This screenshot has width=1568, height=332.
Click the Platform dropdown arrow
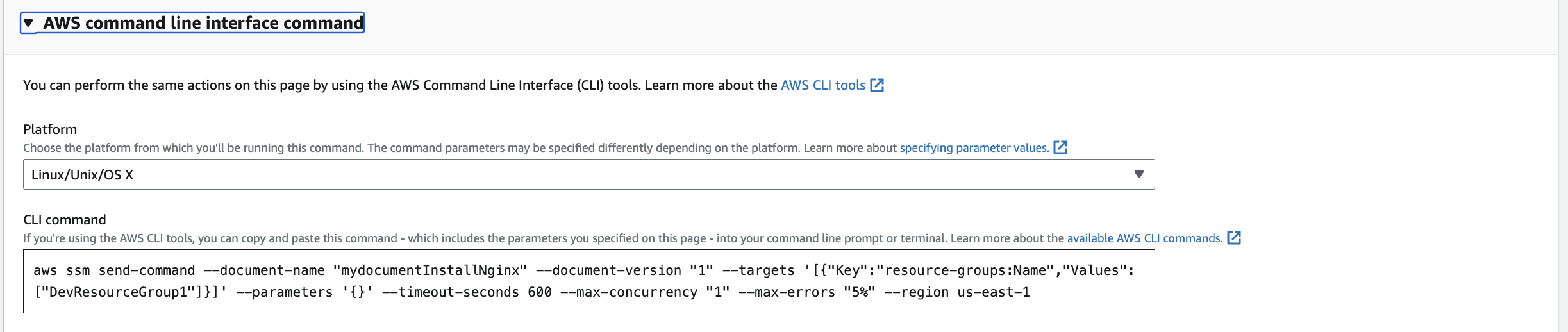[1138, 174]
